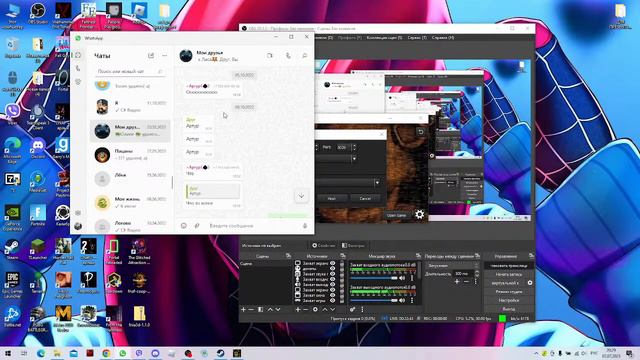The width and height of the screenshot is (640, 360).
Task: Open Коллекция сцен menu in OBS
Action: 384,38
